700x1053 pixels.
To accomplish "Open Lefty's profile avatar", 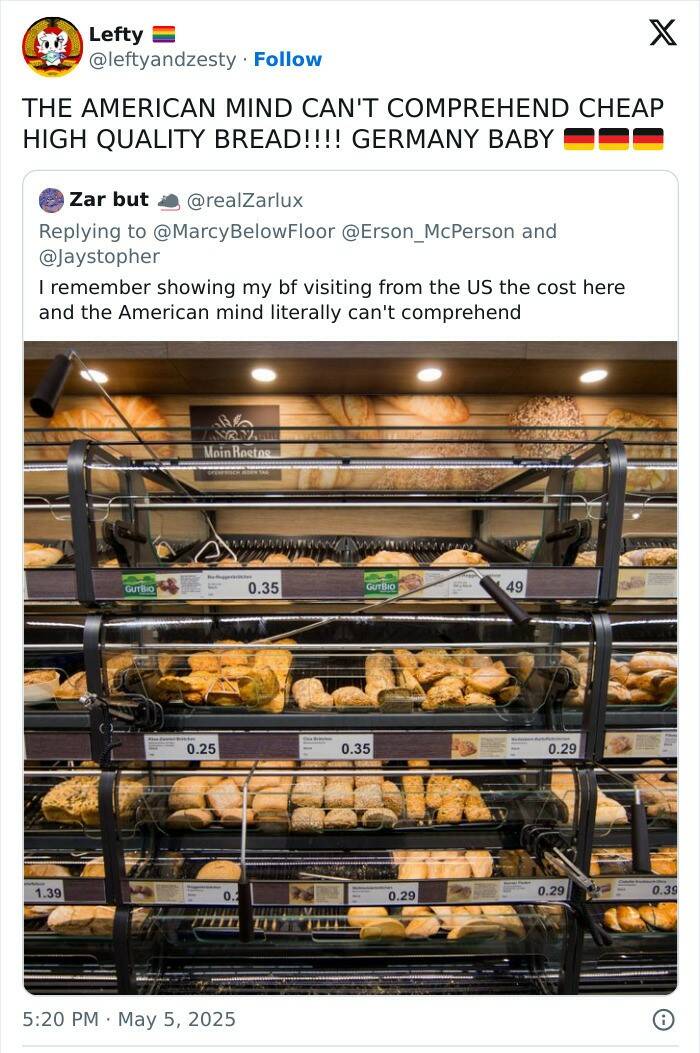I will coord(52,47).
